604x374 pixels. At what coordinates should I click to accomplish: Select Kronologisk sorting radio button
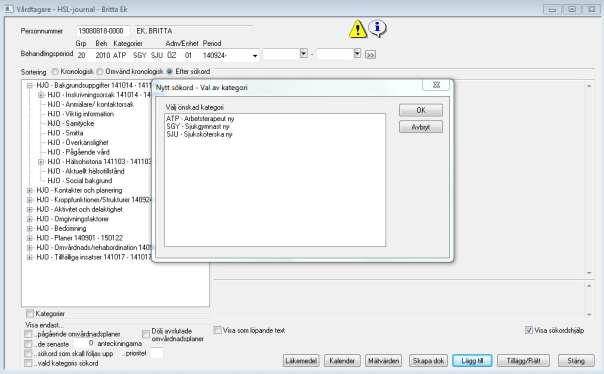pyautogui.click(x=55, y=72)
